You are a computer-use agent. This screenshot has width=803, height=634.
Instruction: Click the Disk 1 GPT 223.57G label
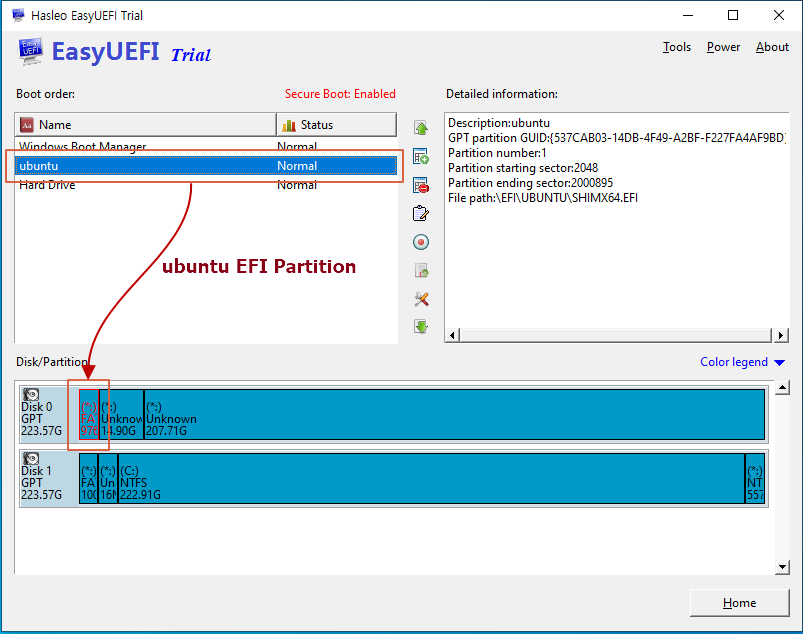click(x=41, y=483)
